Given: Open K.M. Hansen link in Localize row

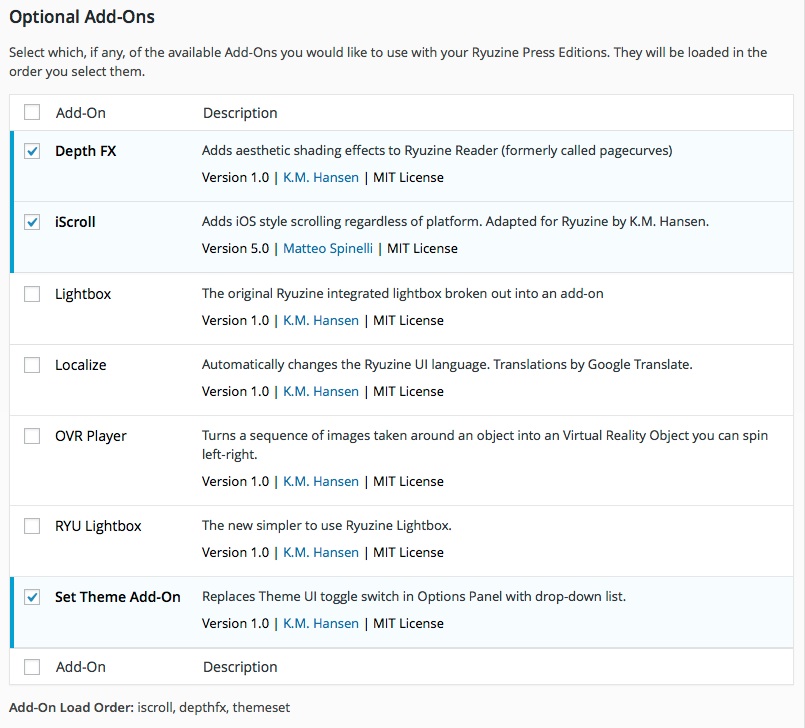Looking at the screenshot, I should (x=320, y=391).
